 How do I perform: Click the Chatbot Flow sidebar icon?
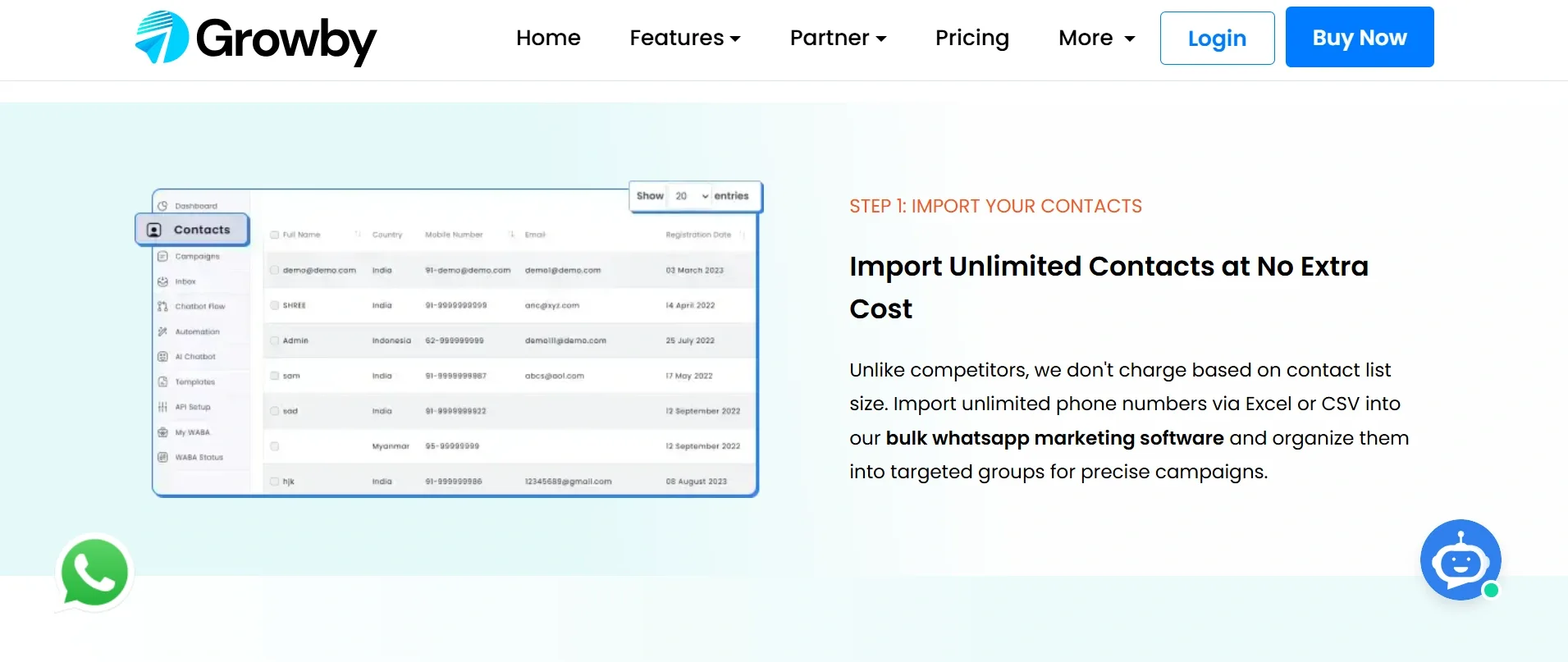click(162, 306)
